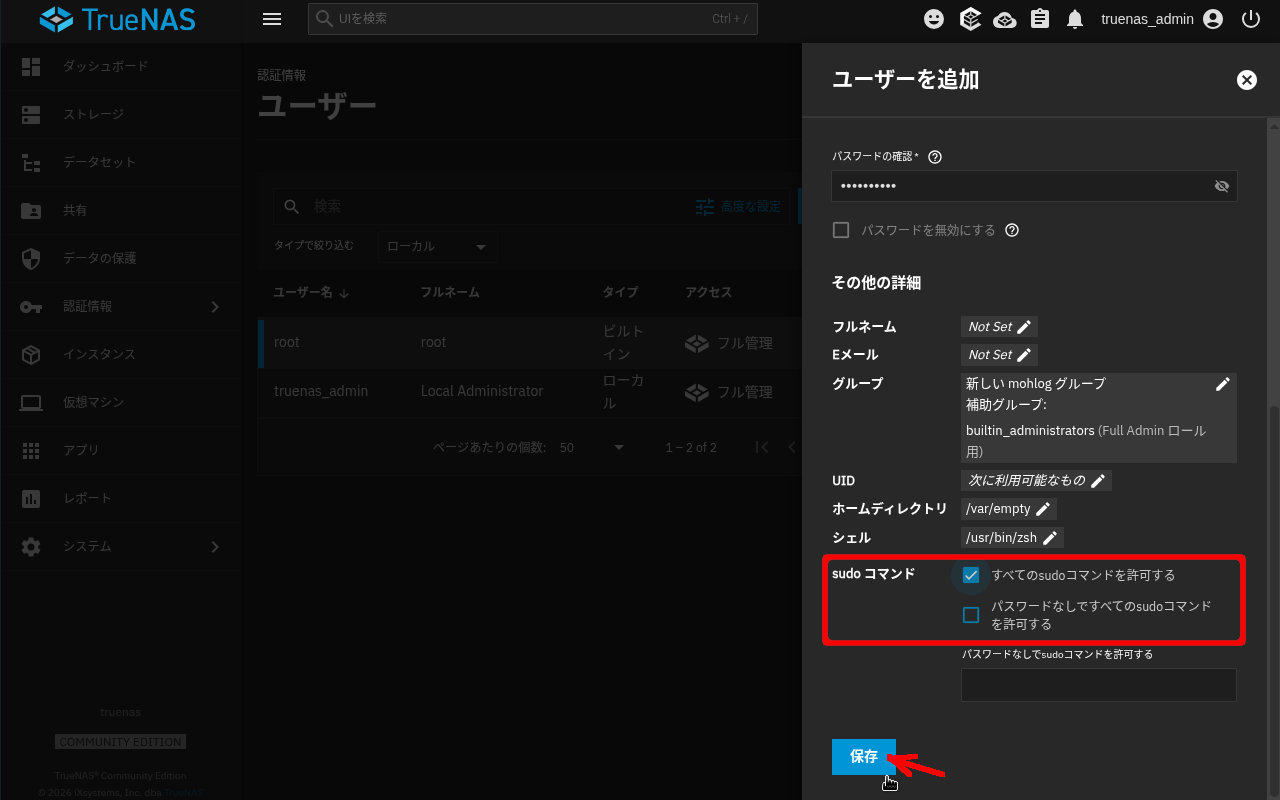Close the Add User panel
1280x800 pixels.
1246,80
